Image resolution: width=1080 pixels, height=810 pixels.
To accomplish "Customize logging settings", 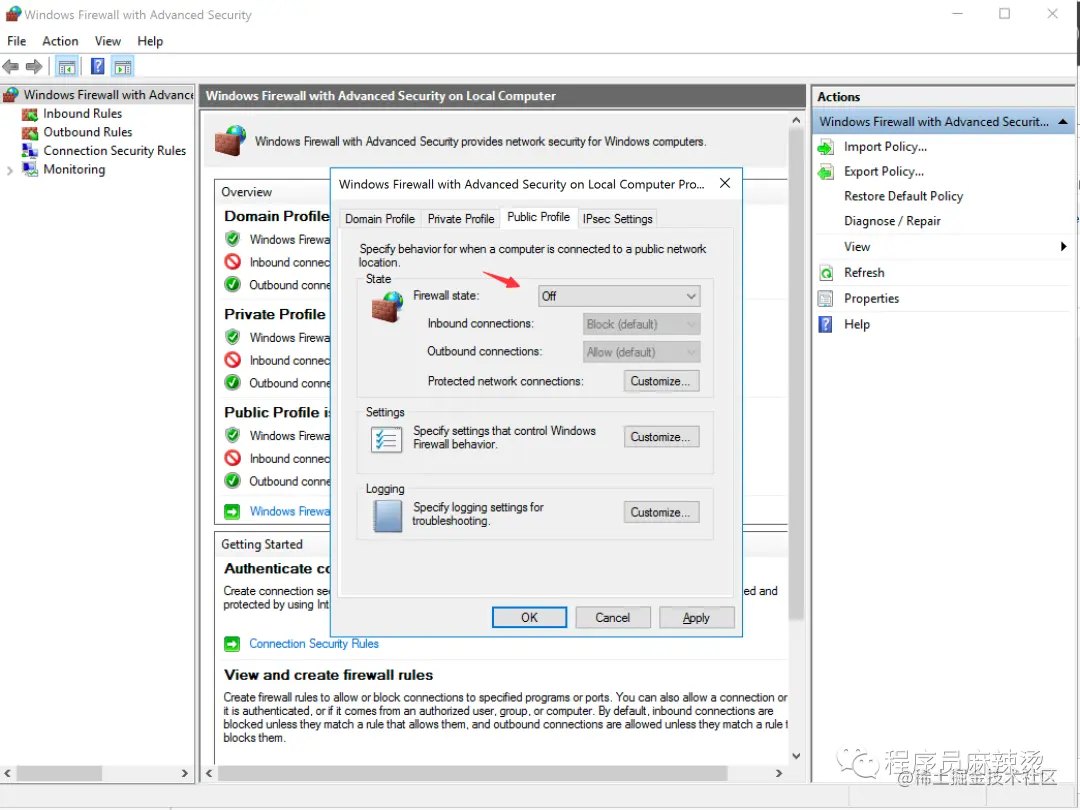I will click(x=661, y=512).
